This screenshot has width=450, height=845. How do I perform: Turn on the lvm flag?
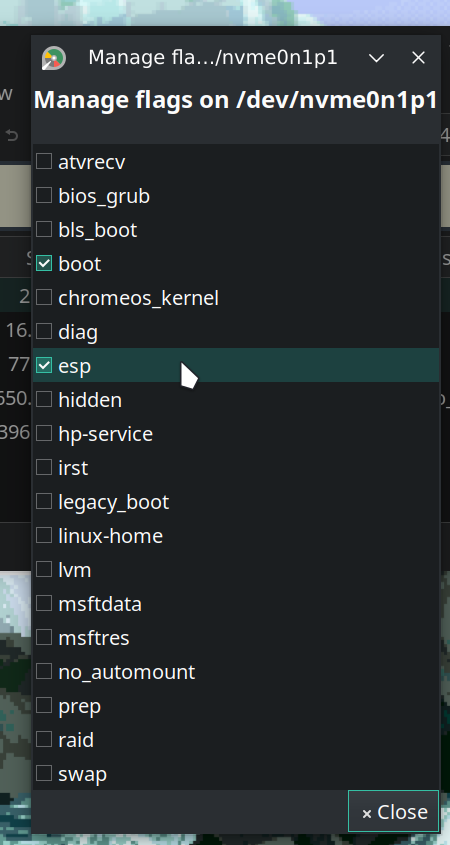coord(44,569)
